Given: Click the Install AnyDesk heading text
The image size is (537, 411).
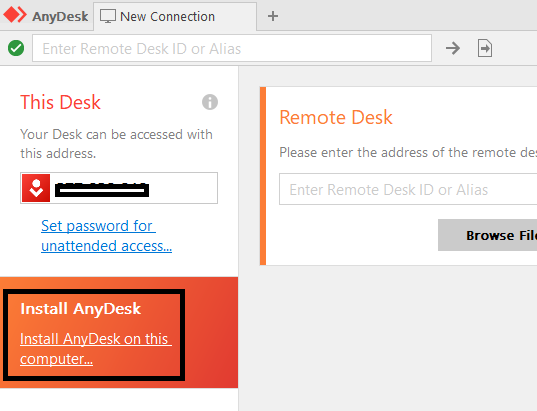Looking at the screenshot, I should 80,309.
